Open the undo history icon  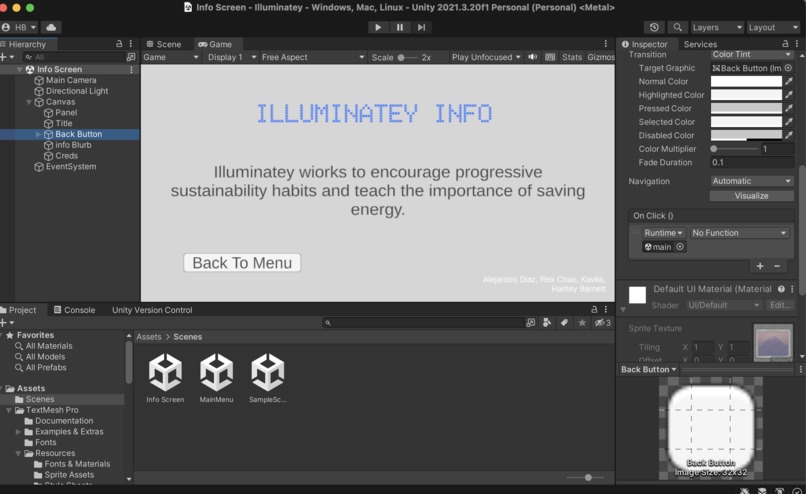(x=654, y=27)
